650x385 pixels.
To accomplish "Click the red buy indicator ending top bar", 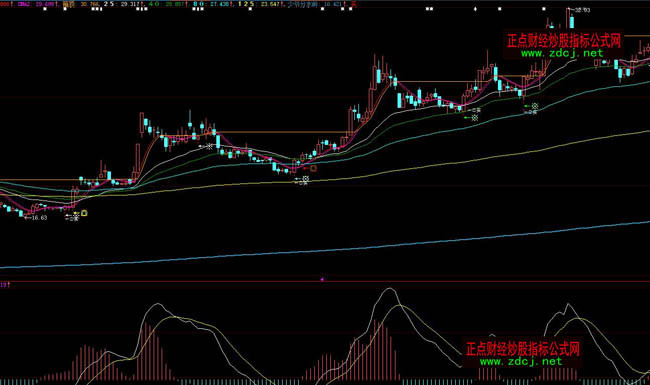I will point(354,4).
